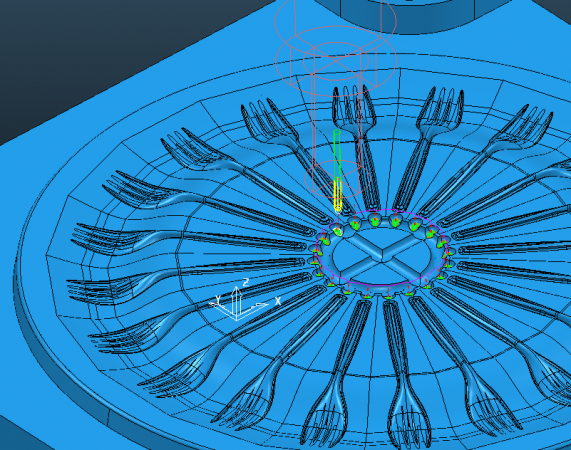Click the cross-shaped center hub
This screenshot has width=571, height=450.
point(381,254)
